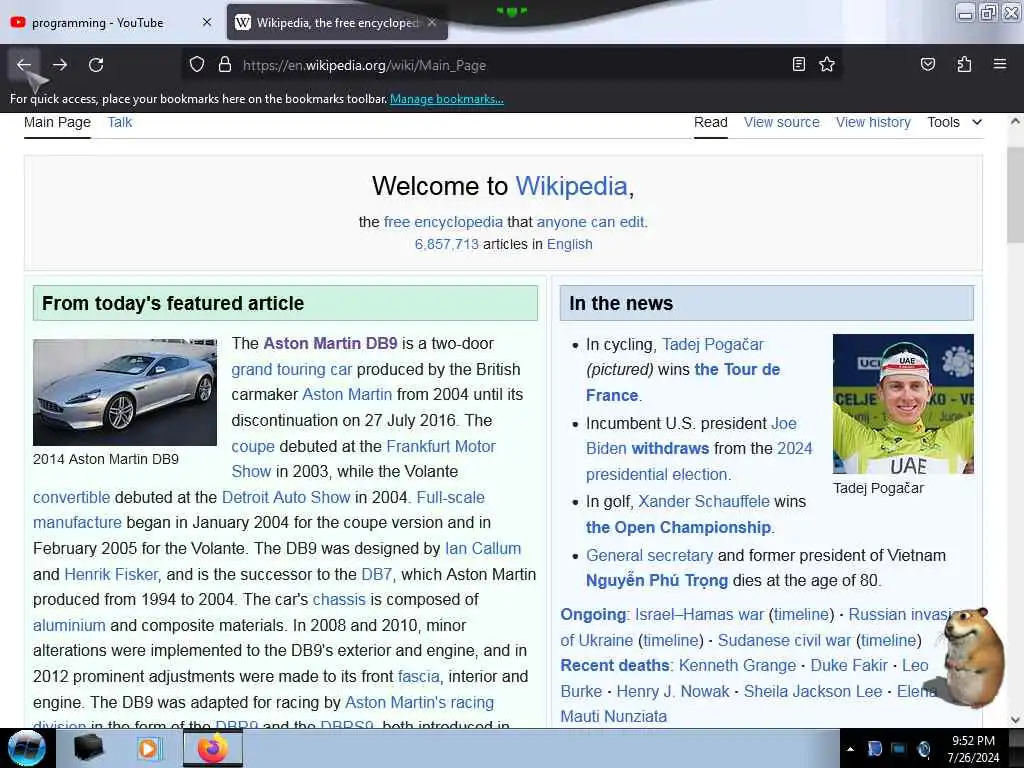The image size is (1024, 768).
Task: View site security padlock info
Action: (x=225, y=65)
